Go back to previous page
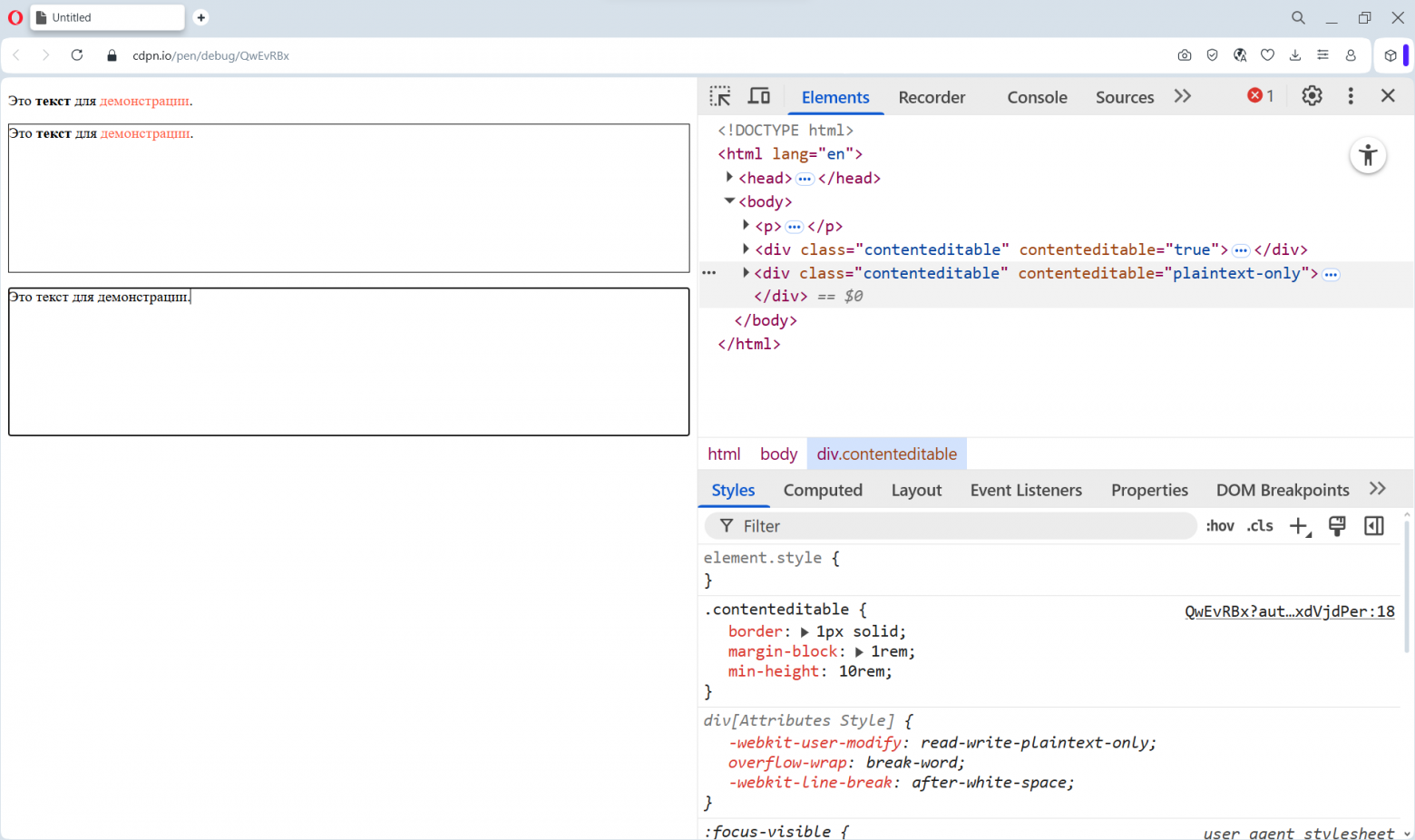The width and height of the screenshot is (1415, 840). (x=16, y=55)
